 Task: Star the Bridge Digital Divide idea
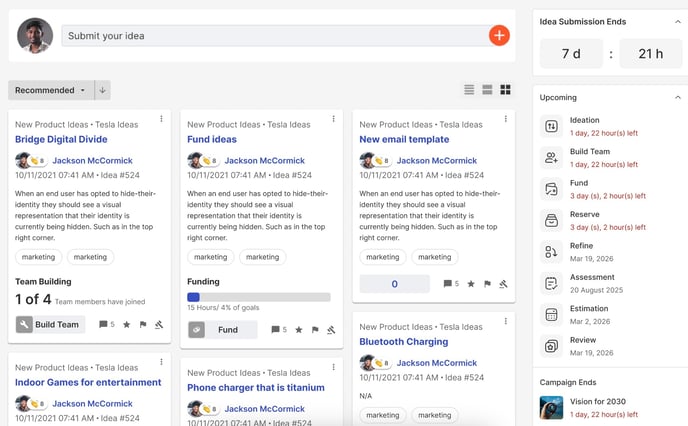pyautogui.click(x=126, y=324)
